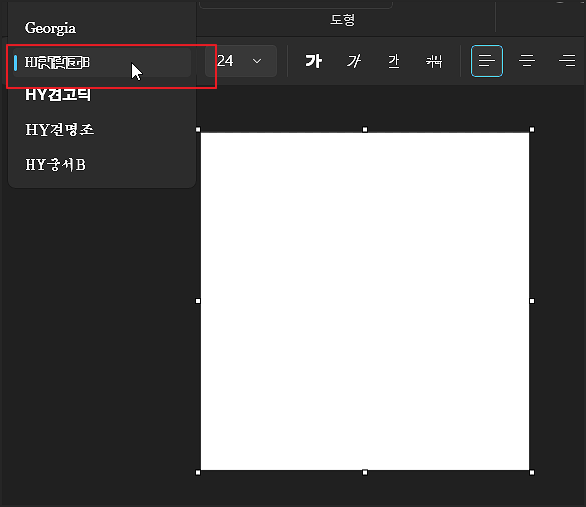Screen dimensions: 586x507
Task: Align text to the left
Action: coord(487,61)
